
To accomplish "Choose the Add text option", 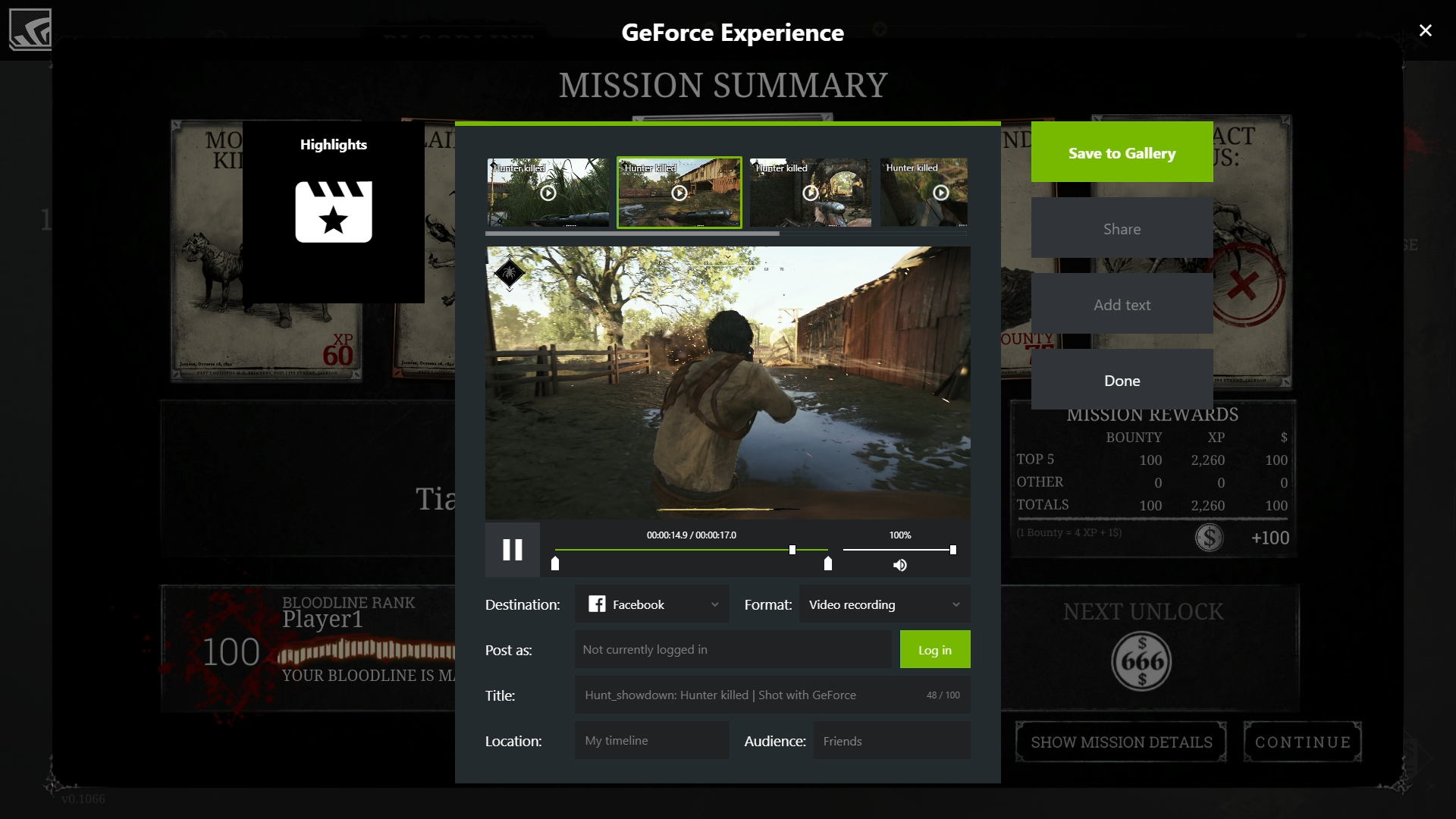I will click(1122, 304).
